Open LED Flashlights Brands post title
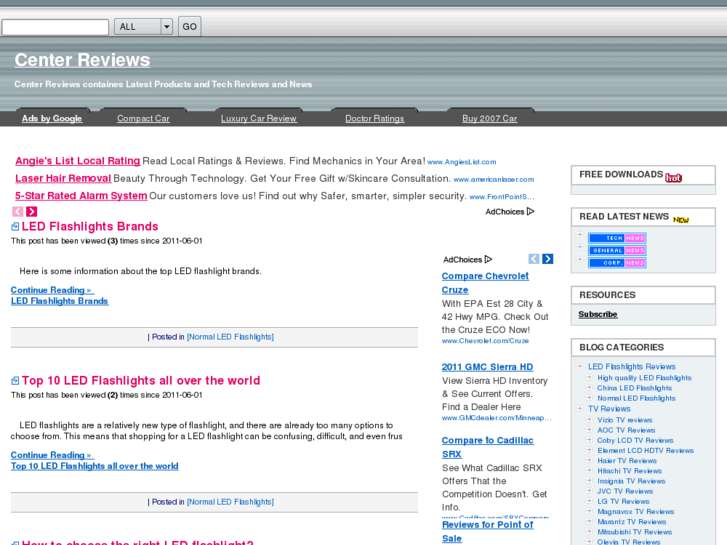Screen dimensions: 727x545 coord(90,226)
